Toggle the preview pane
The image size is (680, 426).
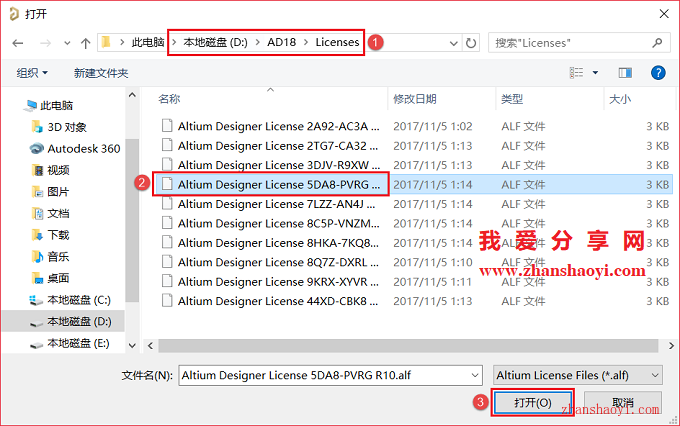click(625, 72)
